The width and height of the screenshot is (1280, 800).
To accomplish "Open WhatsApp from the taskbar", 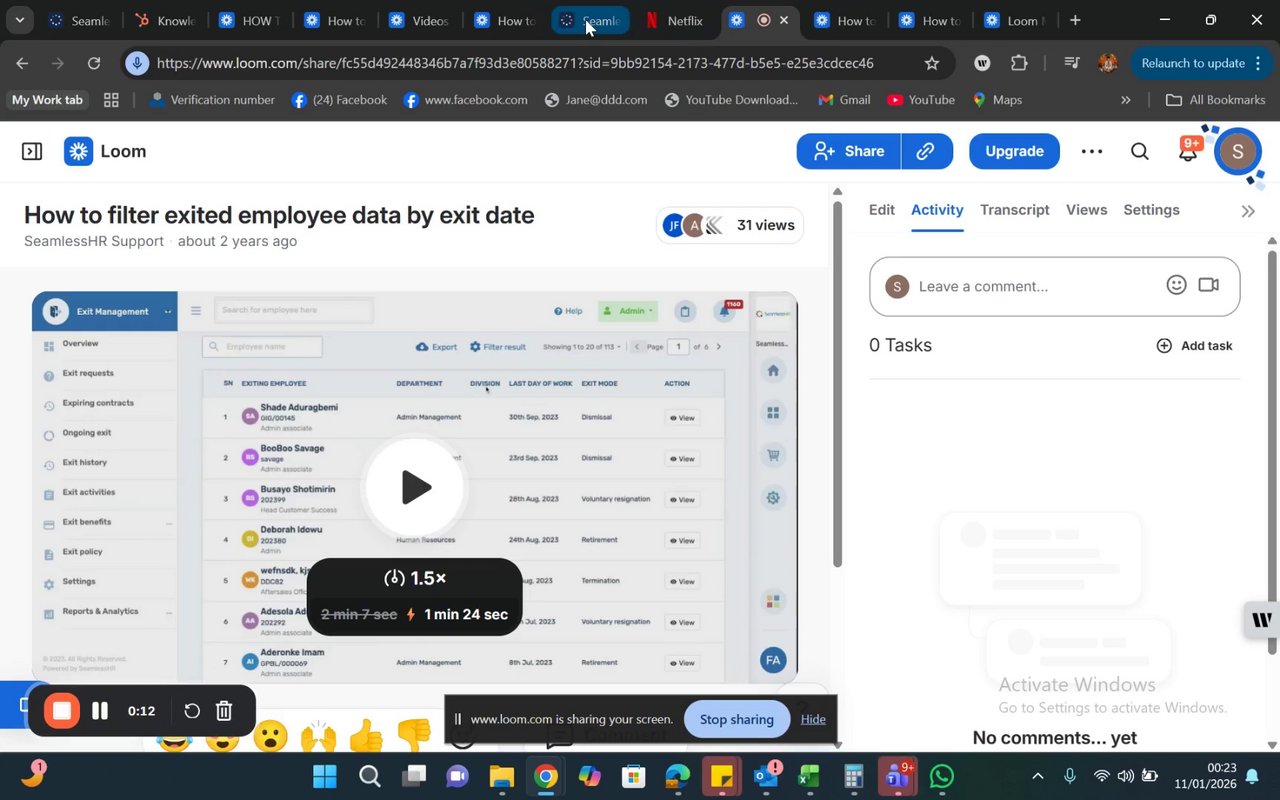I will pos(941,776).
